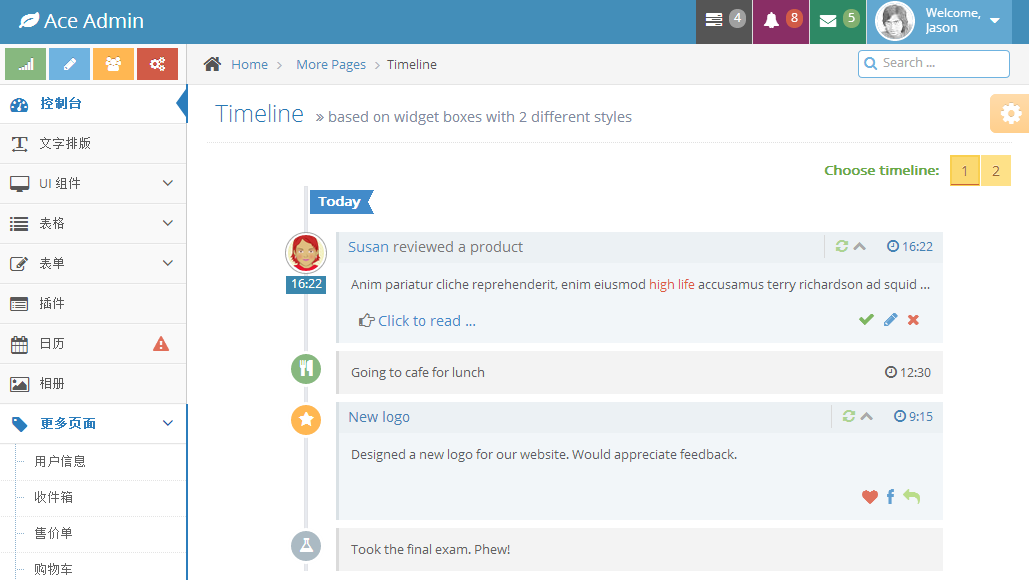Reload the Susan reviewed a product widget
1029x580 pixels.
pyautogui.click(x=842, y=247)
